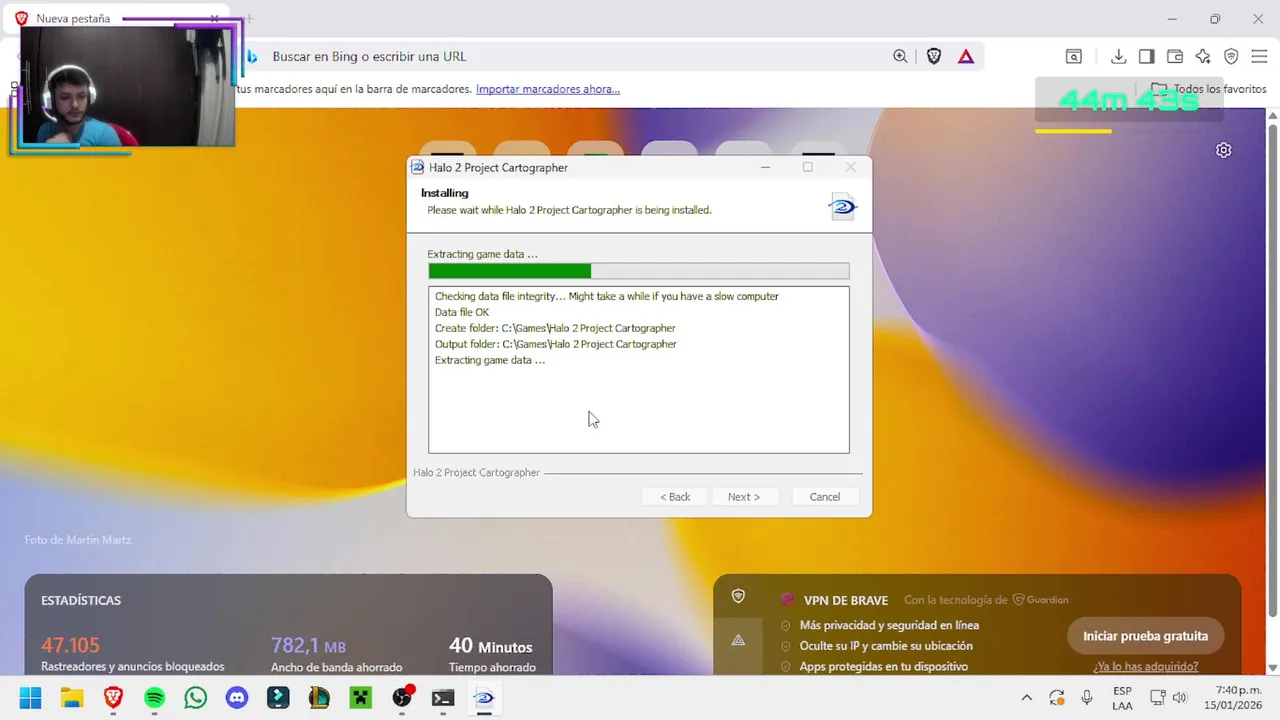Viewport: 1280px width, 720px height.
Task: Click 47.105 trackers blocked statistic
Action: coord(70,645)
